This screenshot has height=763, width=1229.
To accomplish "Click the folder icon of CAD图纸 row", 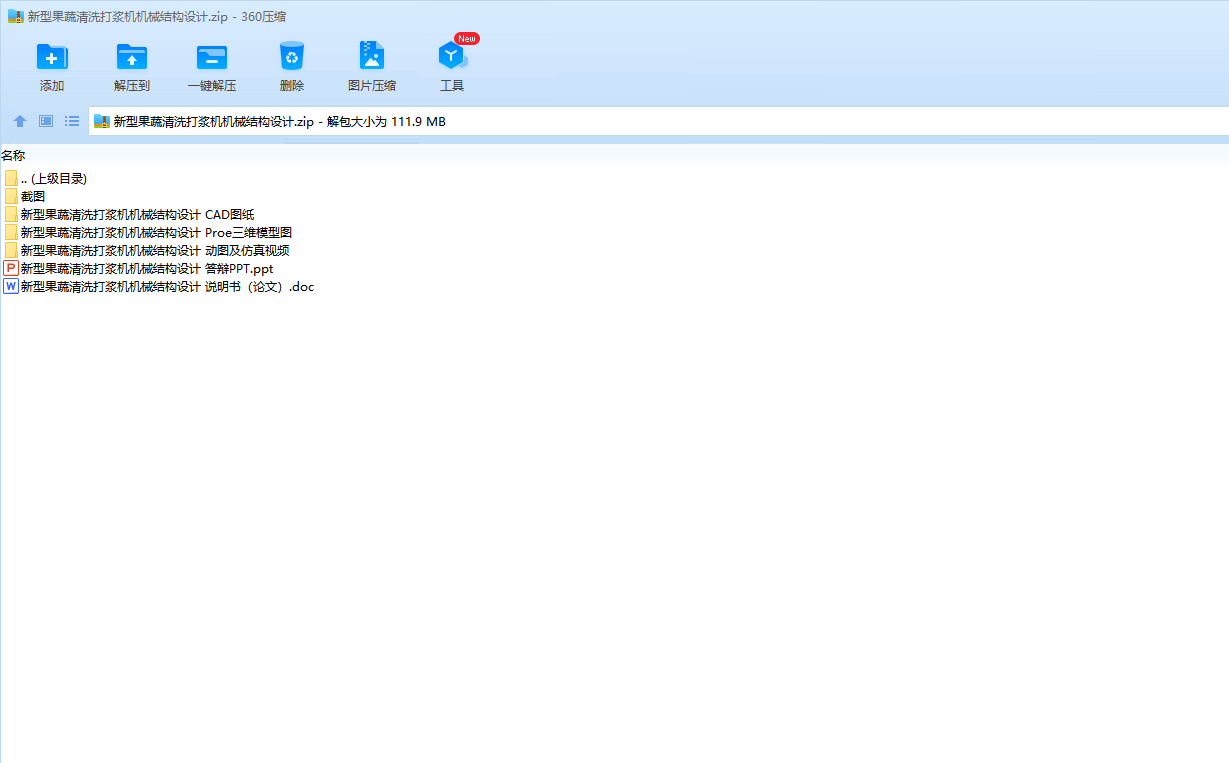I will click(11, 214).
